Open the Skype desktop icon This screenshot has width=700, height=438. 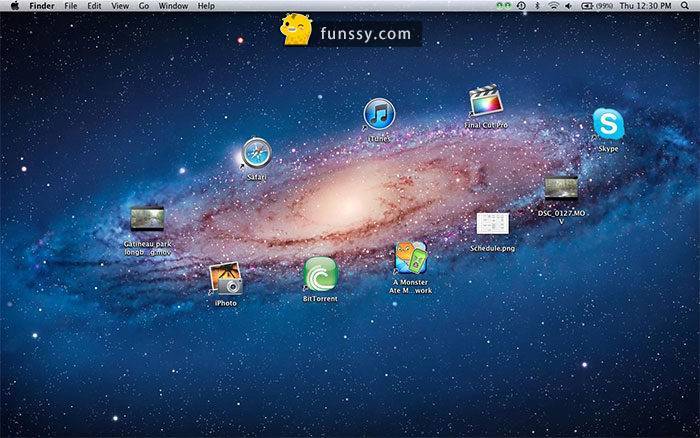[x=608, y=124]
